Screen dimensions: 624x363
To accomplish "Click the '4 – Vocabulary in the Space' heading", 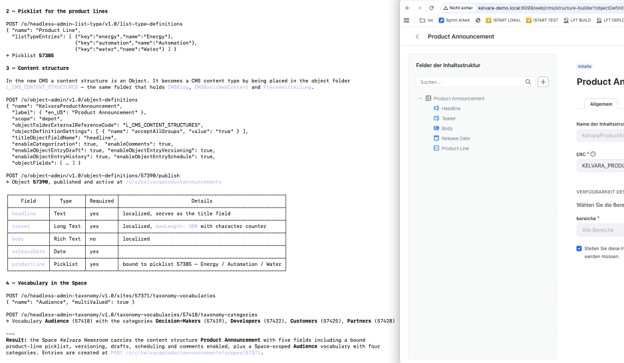I will pos(46,283).
